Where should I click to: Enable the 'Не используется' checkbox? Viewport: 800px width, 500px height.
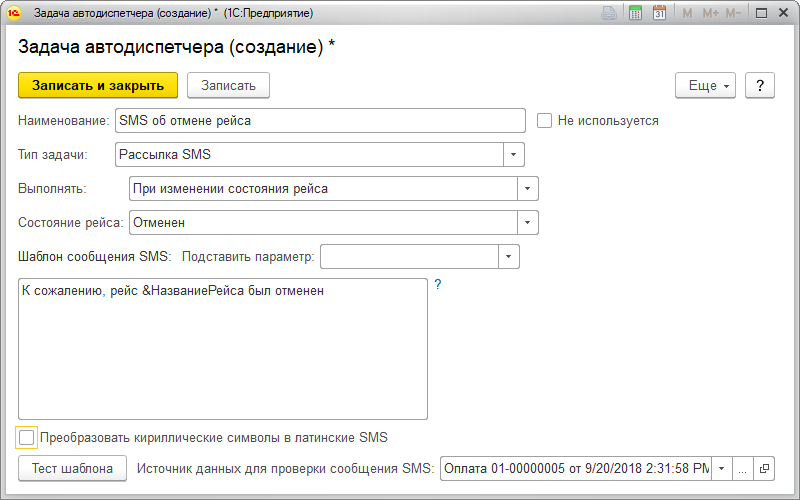click(545, 121)
